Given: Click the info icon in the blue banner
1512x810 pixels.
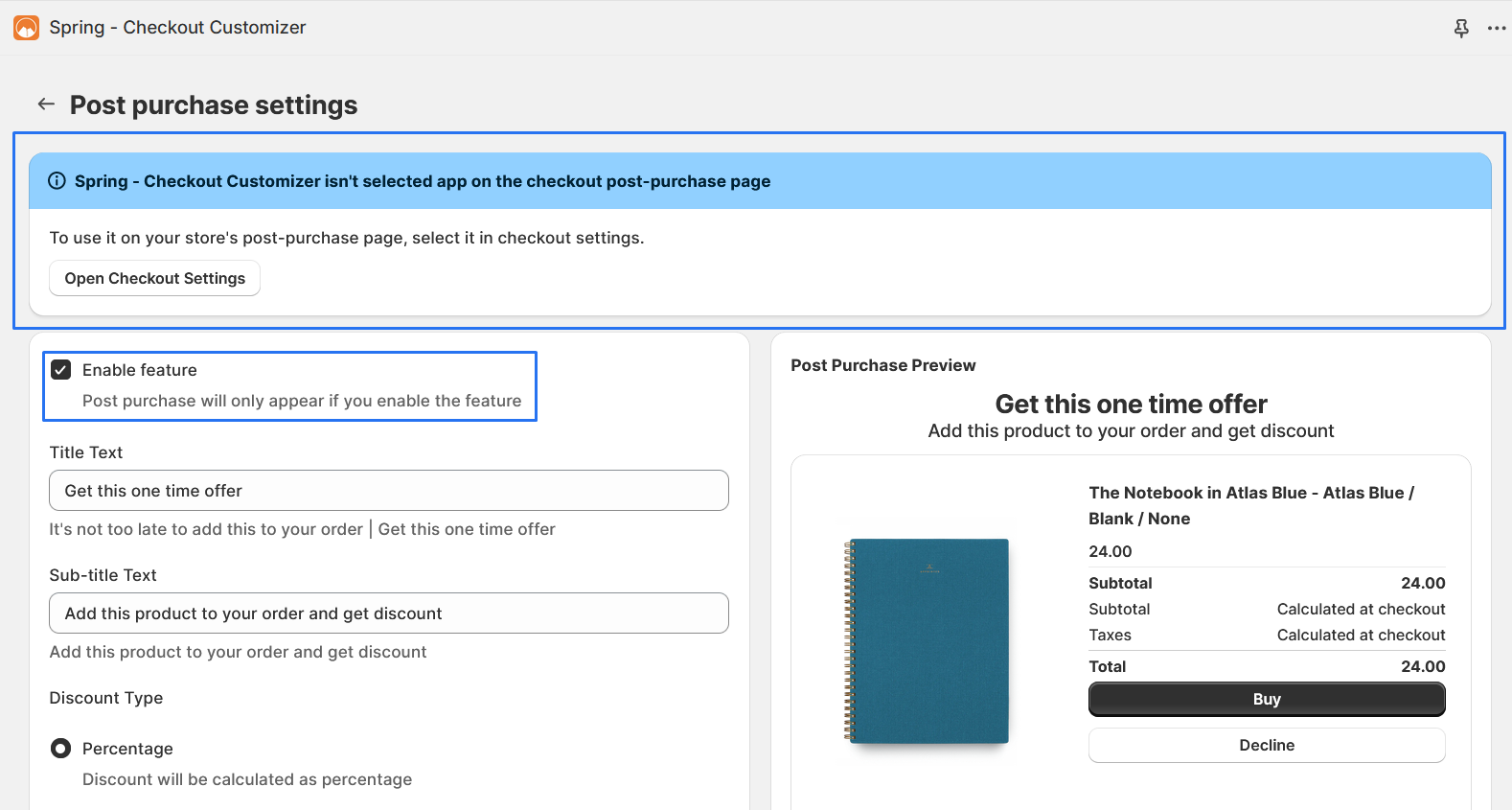Looking at the screenshot, I should (57, 181).
